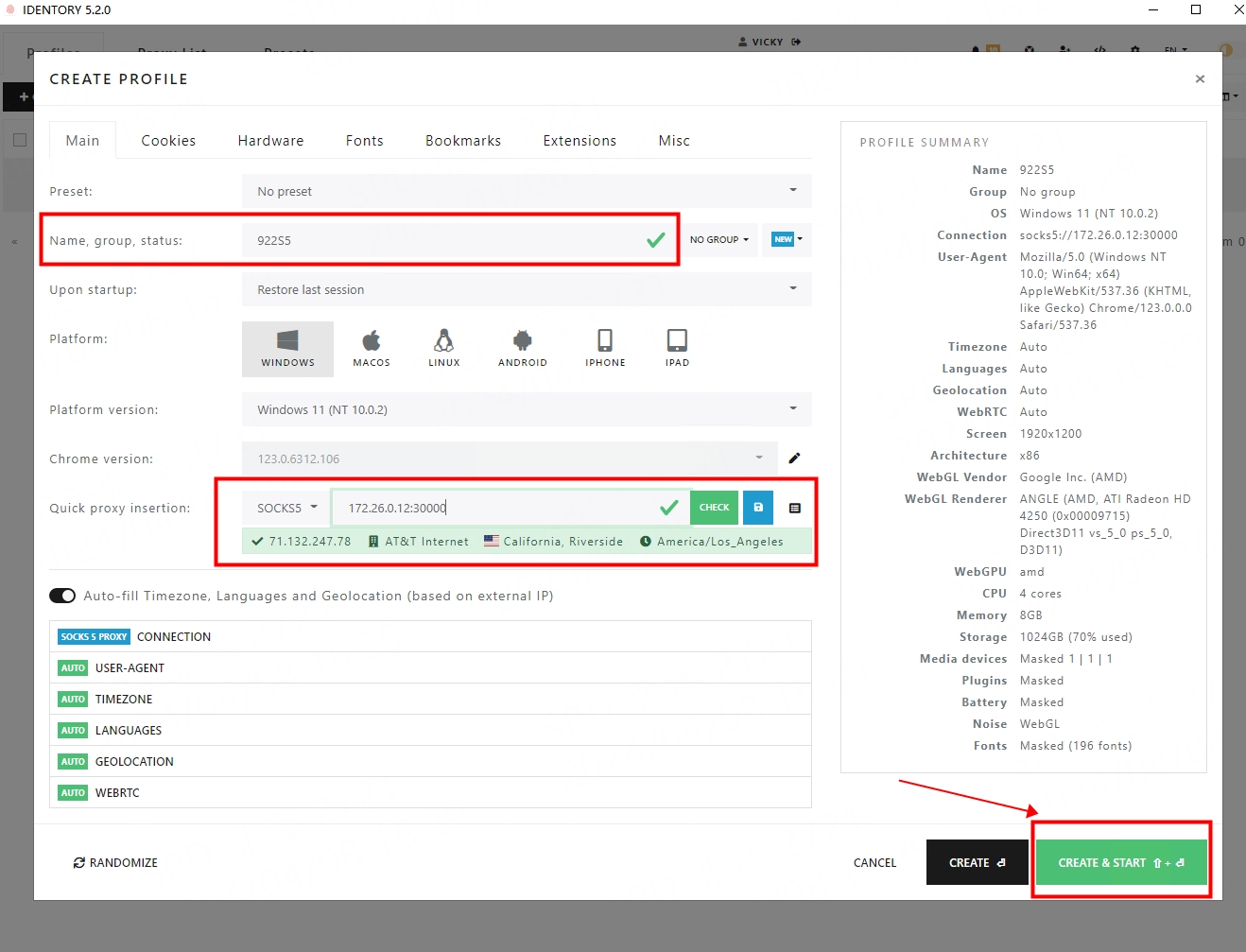The width and height of the screenshot is (1246, 952).
Task: Open the proxy list icon
Action: (x=795, y=508)
